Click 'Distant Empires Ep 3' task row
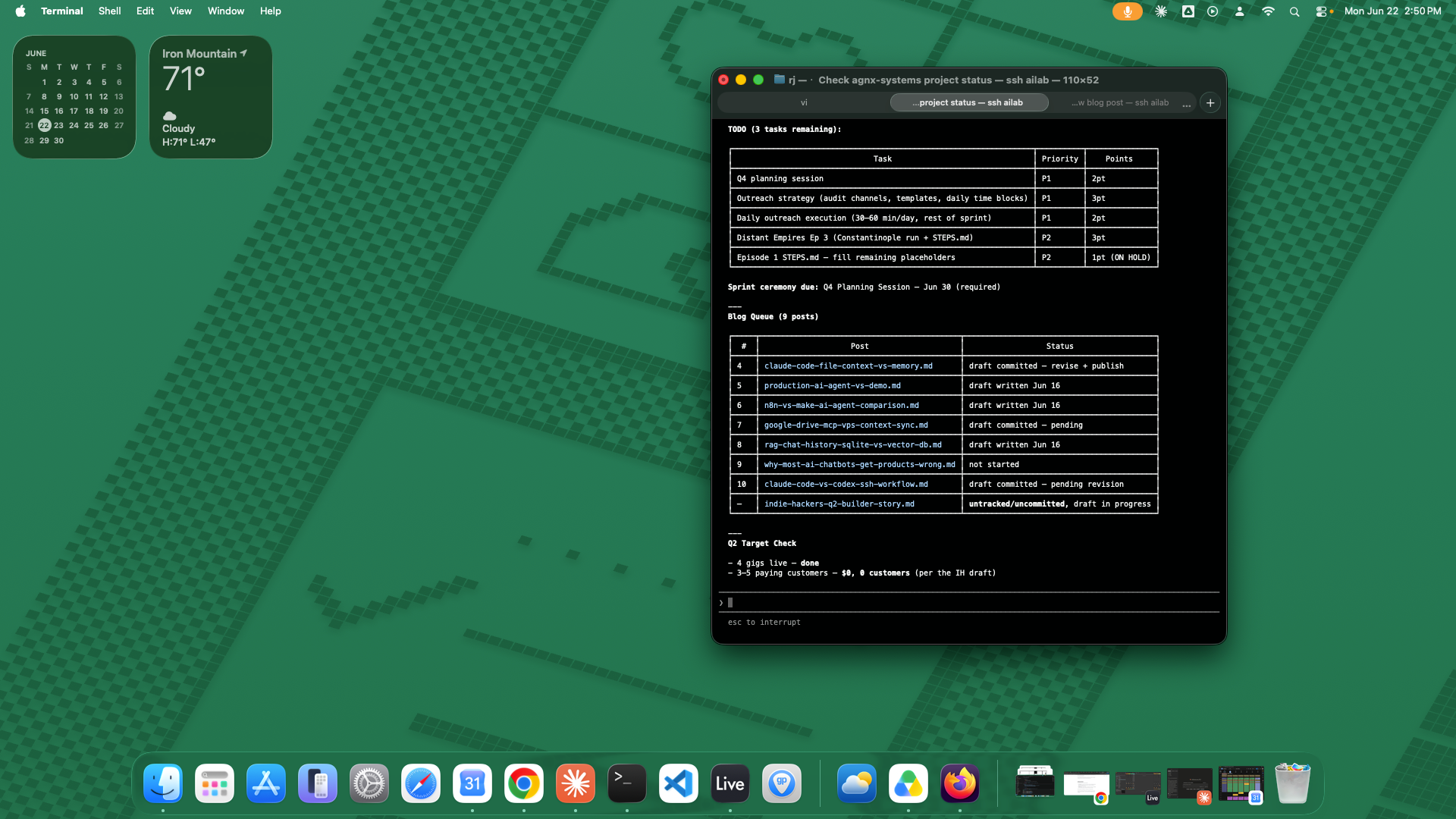Image resolution: width=1456 pixels, height=819 pixels. pos(943,238)
